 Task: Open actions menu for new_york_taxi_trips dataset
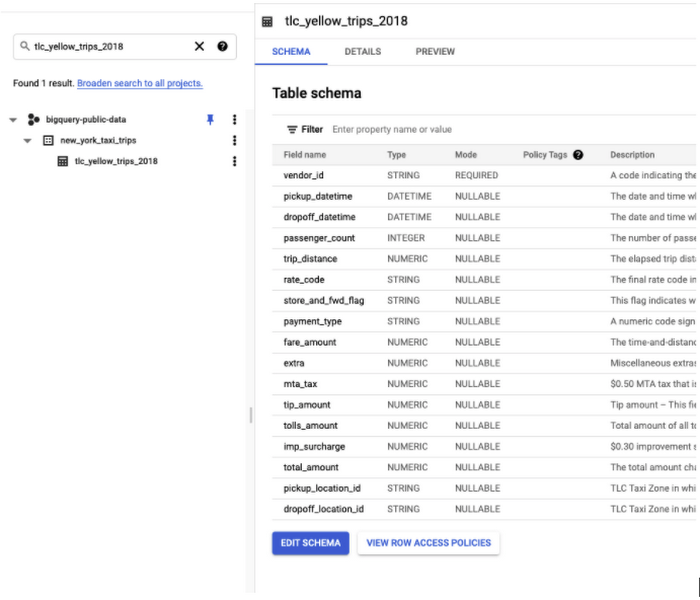coord(234,140)
